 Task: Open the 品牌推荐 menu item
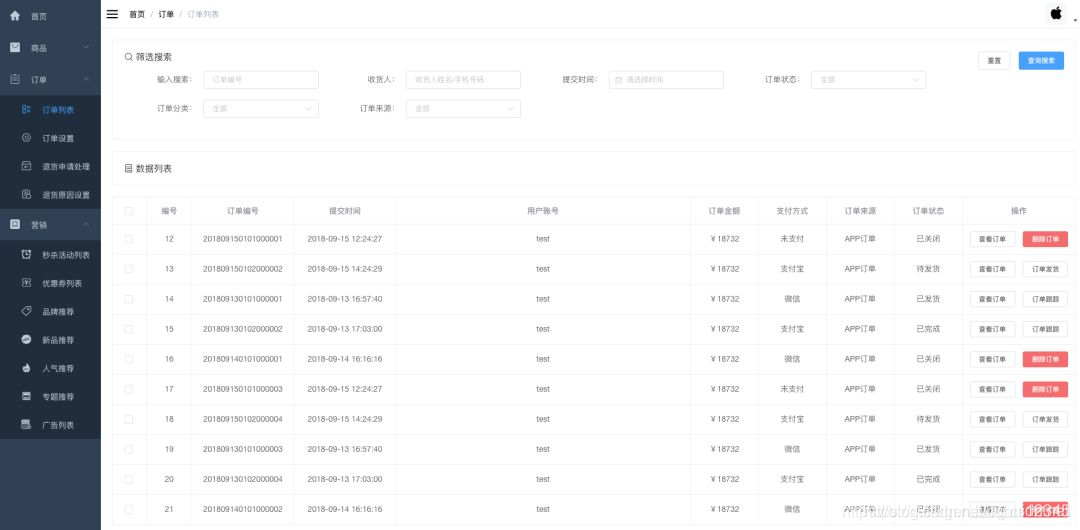(50, 312)
